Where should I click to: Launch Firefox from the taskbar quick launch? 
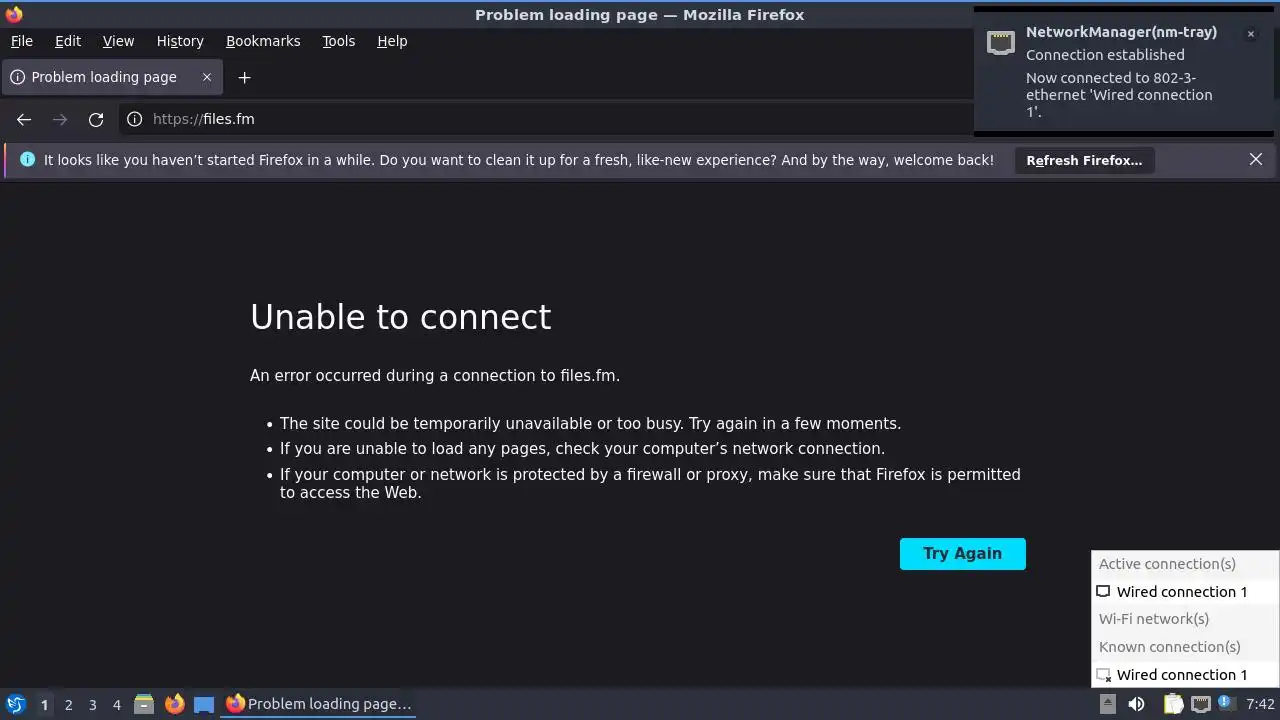174,704
